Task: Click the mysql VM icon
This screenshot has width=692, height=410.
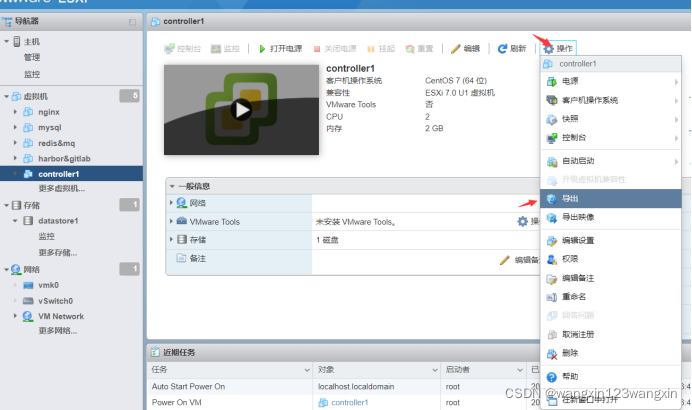Action: coord(28,127)
